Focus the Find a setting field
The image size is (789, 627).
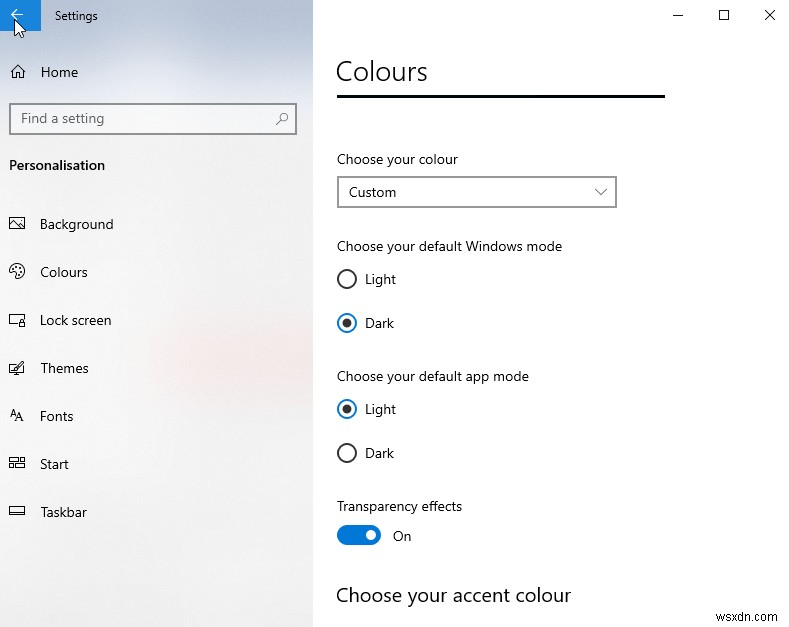(x=152, y=119)
